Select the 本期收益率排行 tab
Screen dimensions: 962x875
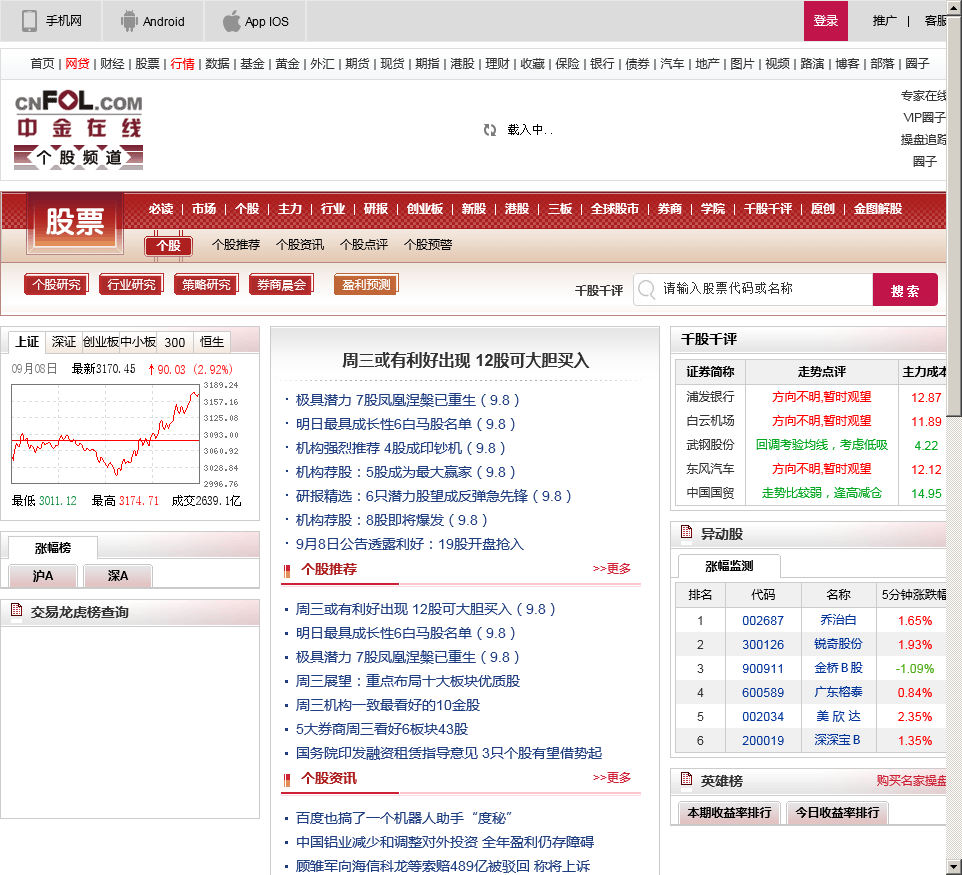pyautogui.click(x=729, y=812)
